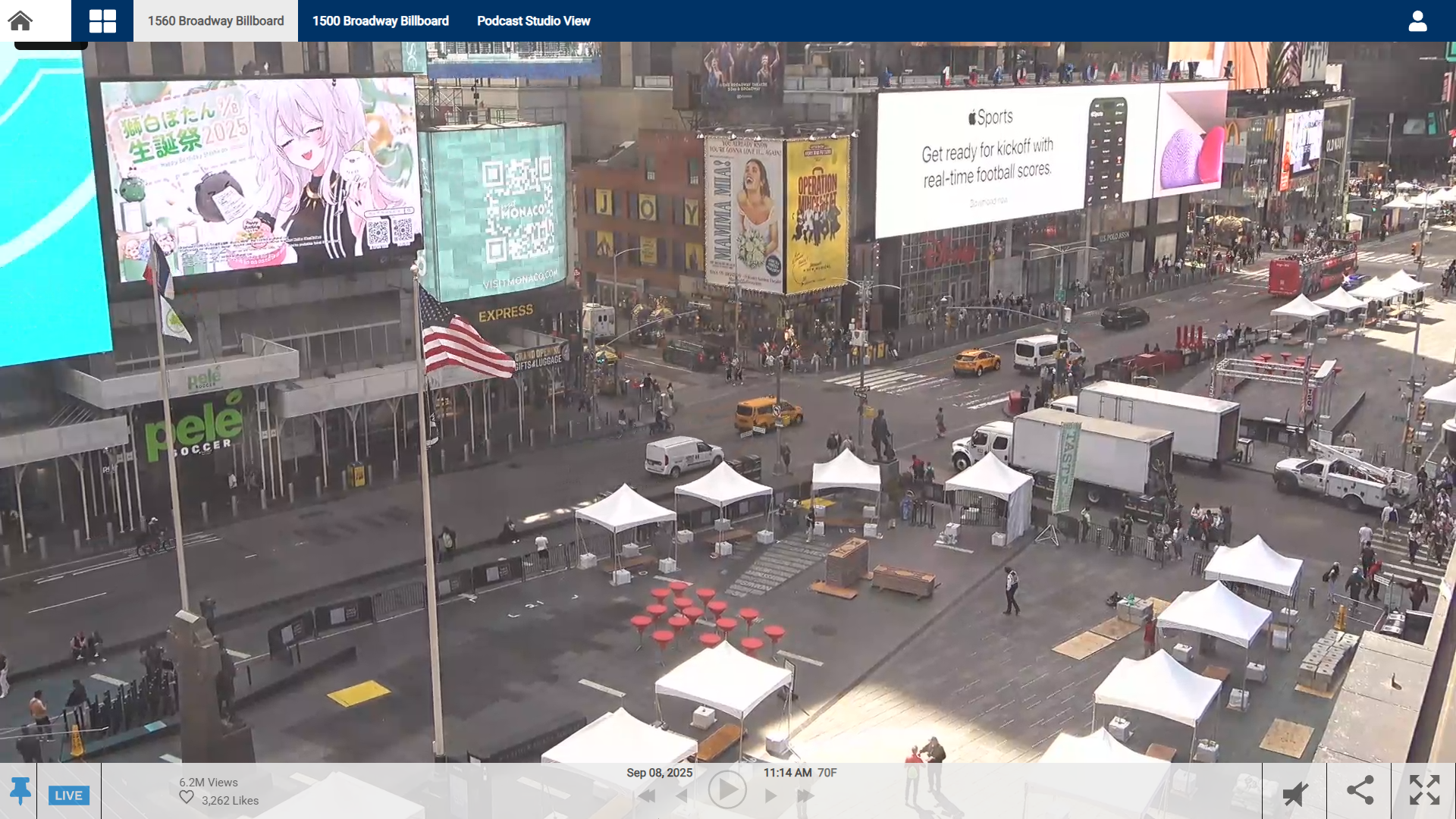Like the stream with heart icon
This screenshot has width=1456, height=819.
point(187,798)
